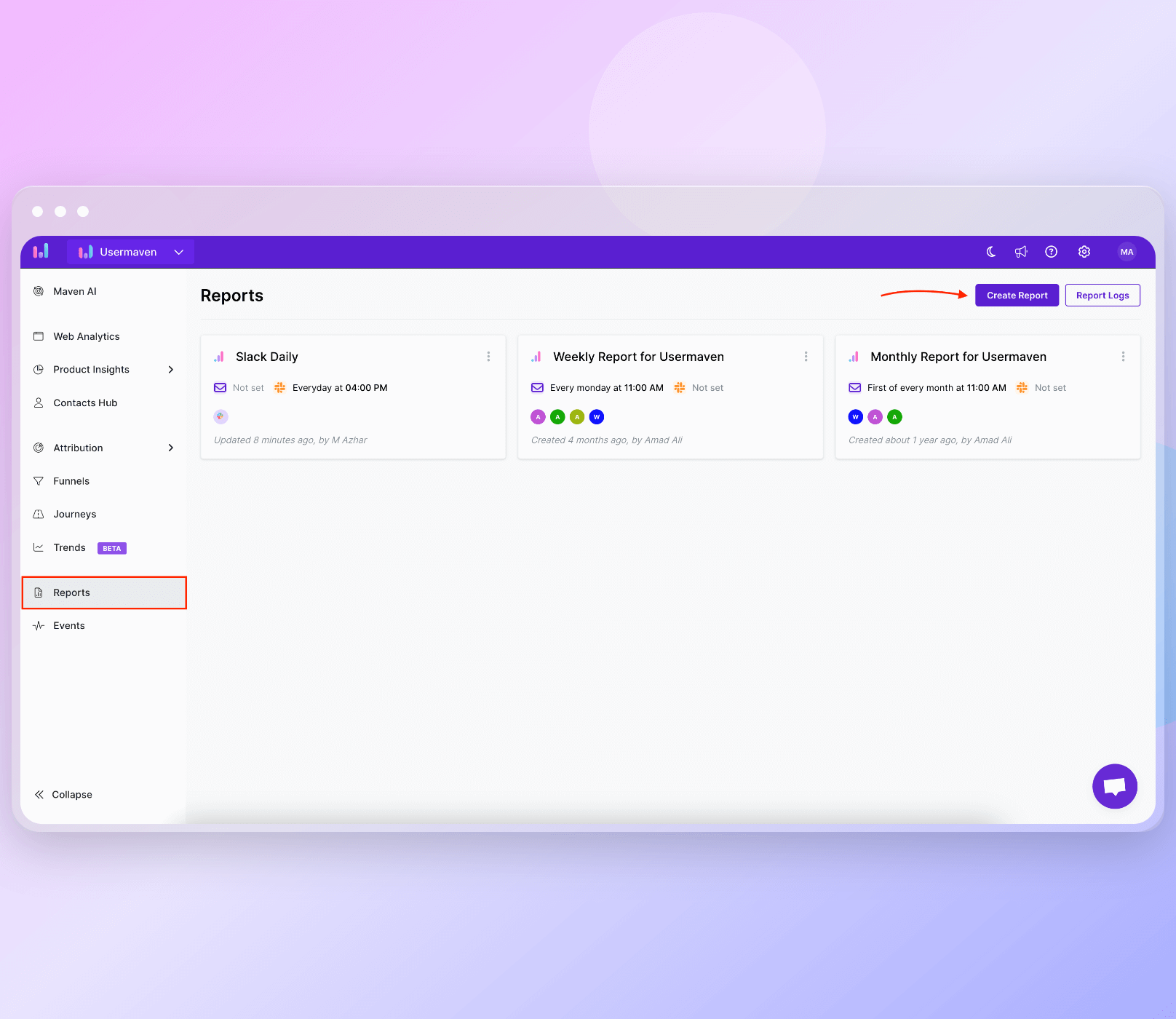Open the MA user avatar menu

[1127, 252]
